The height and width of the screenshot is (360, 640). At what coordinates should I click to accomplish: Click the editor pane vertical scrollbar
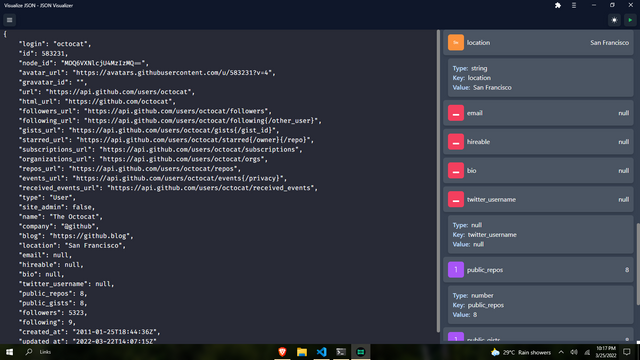click(x=439, y=181)
